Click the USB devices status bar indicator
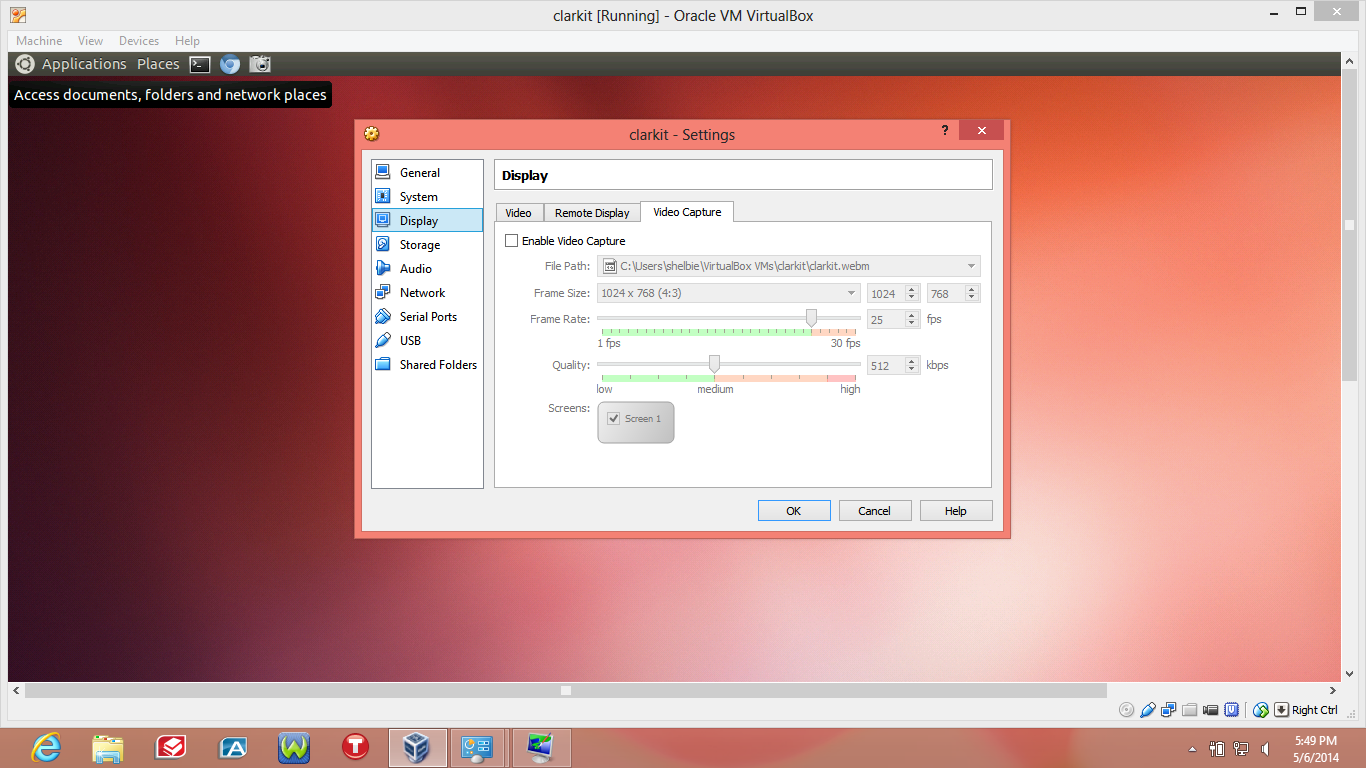The height and width of the screenshot is (768, 1366). point(1148,710)
